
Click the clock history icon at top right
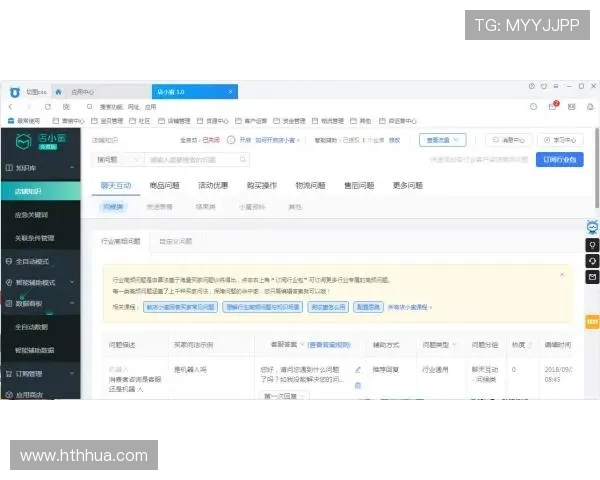click(533, 107)
